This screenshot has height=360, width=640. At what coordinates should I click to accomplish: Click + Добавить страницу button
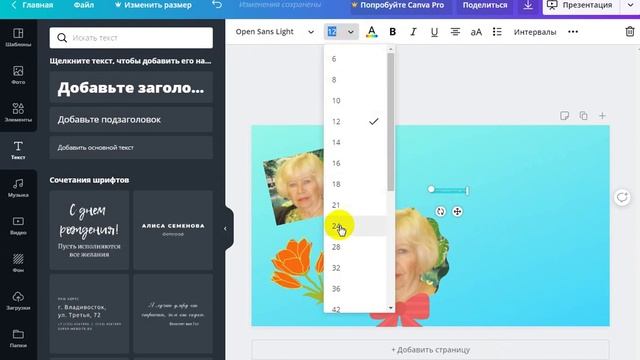tap(431, 350)
